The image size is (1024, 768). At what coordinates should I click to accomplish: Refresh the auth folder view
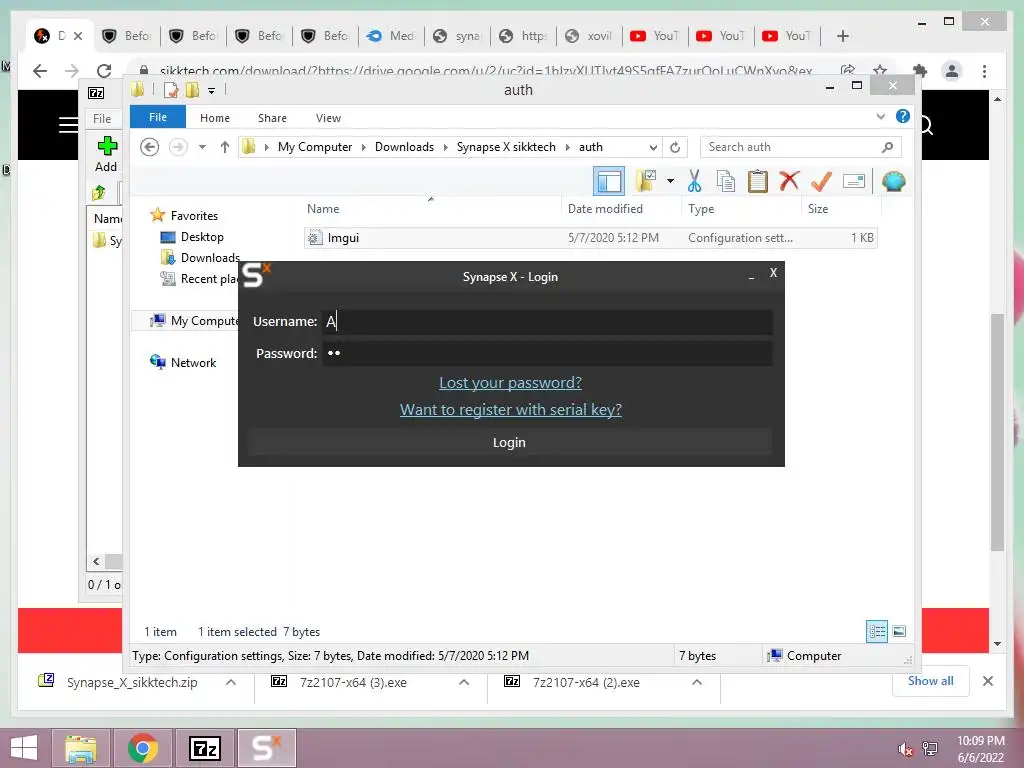[x=675, y=147]
